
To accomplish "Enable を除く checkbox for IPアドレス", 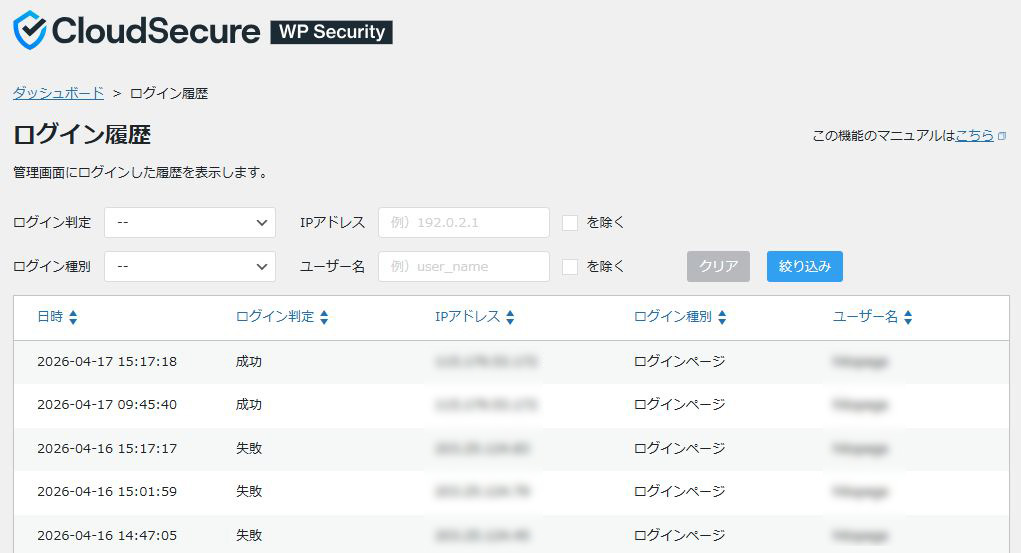I will (570, 223).
